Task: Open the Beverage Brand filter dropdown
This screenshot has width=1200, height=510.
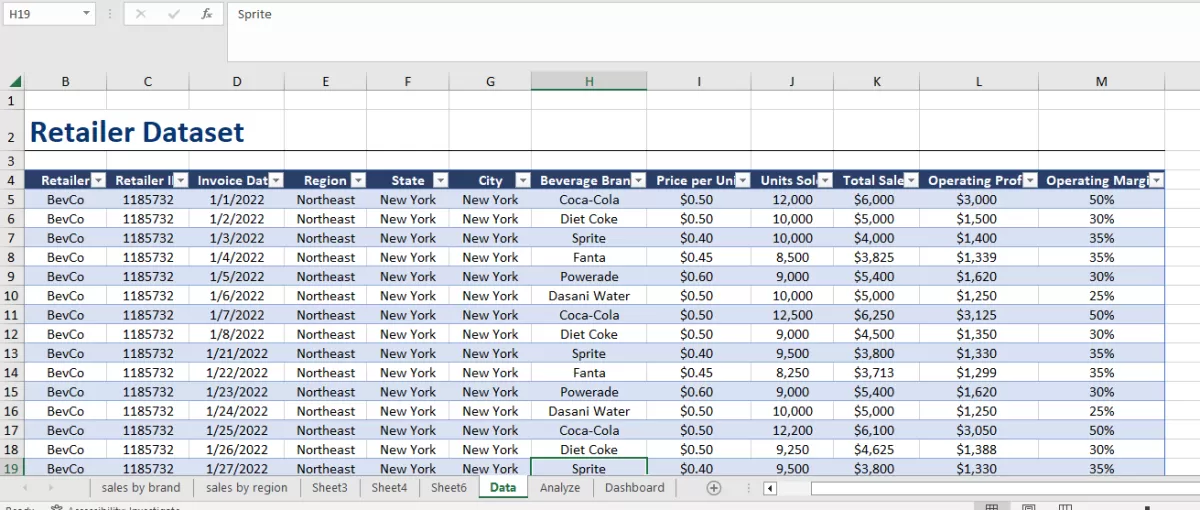Action: point(638,181)
